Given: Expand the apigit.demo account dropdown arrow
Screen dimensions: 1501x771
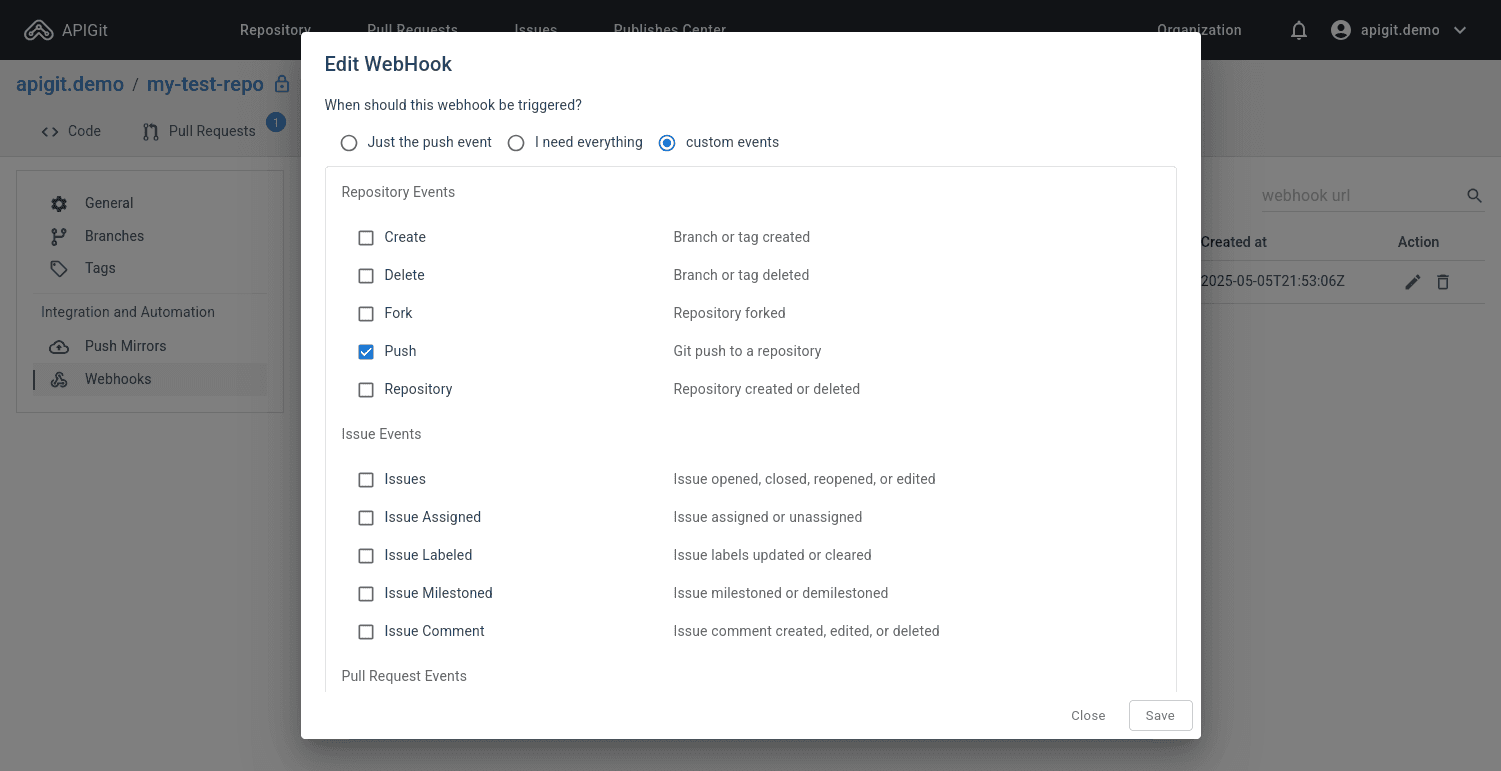Looking at the screenshot, I should tap(1460, 30).
